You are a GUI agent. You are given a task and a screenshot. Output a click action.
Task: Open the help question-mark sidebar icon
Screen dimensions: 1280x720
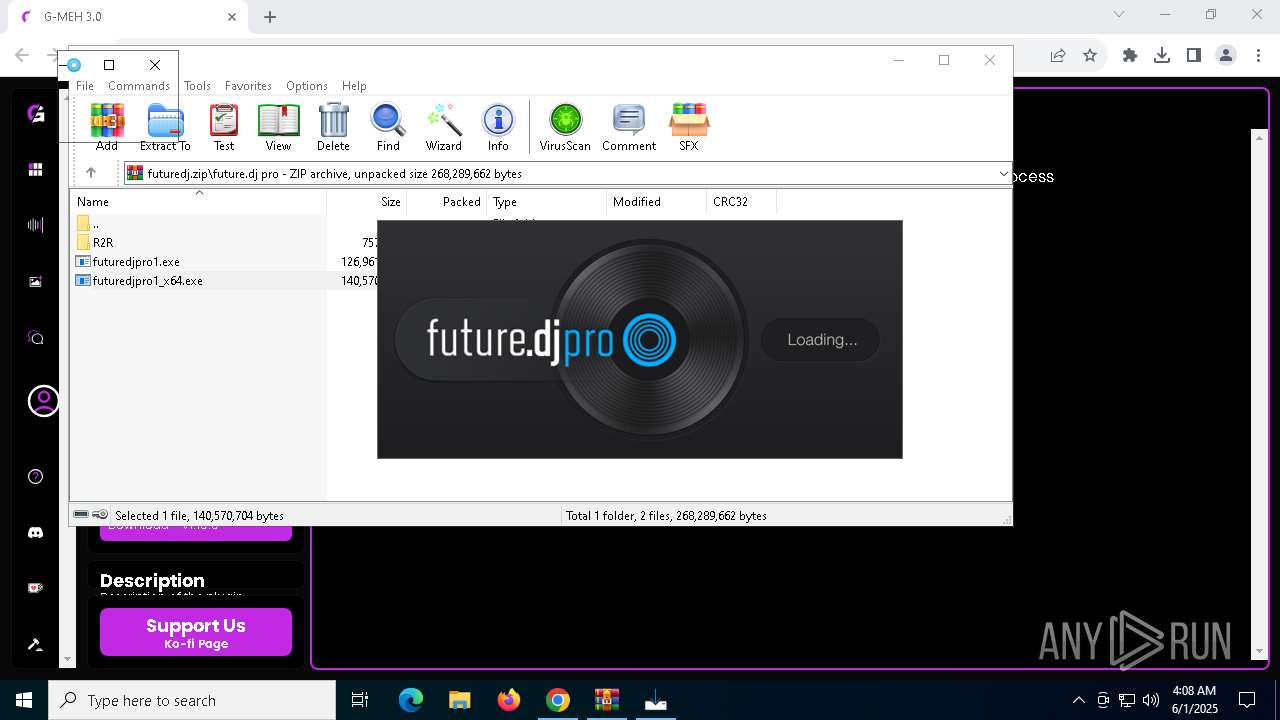(x=36, y=476)
